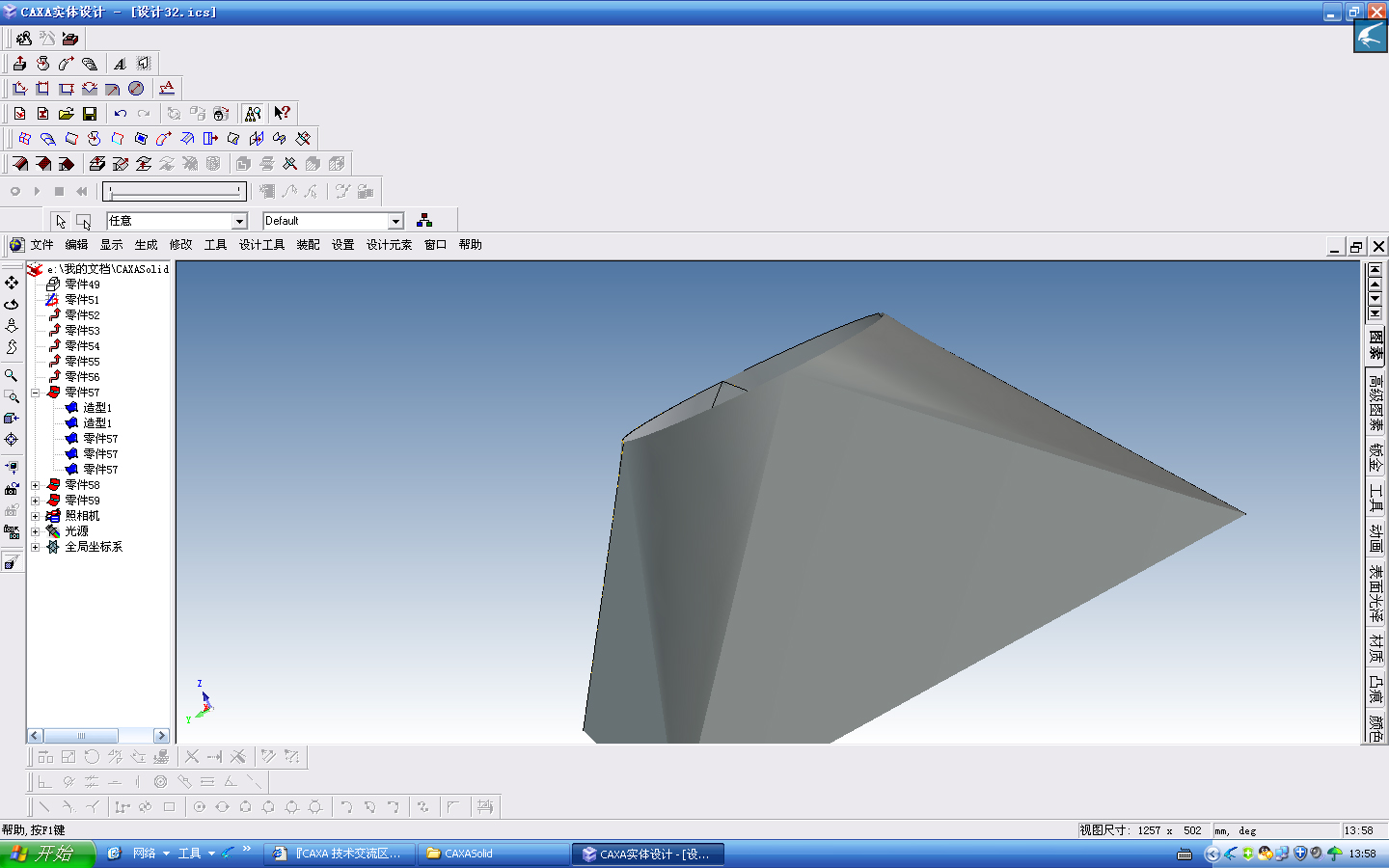Expand the 光源 tree node
The image size is (1389, 868).
tap(36, 531)
